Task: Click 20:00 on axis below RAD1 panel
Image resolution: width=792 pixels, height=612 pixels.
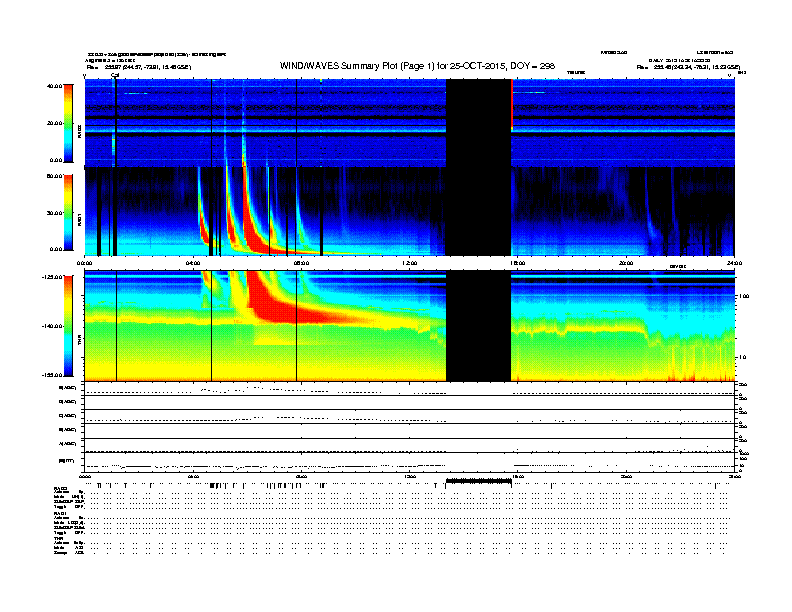Action: pos(626,263)
